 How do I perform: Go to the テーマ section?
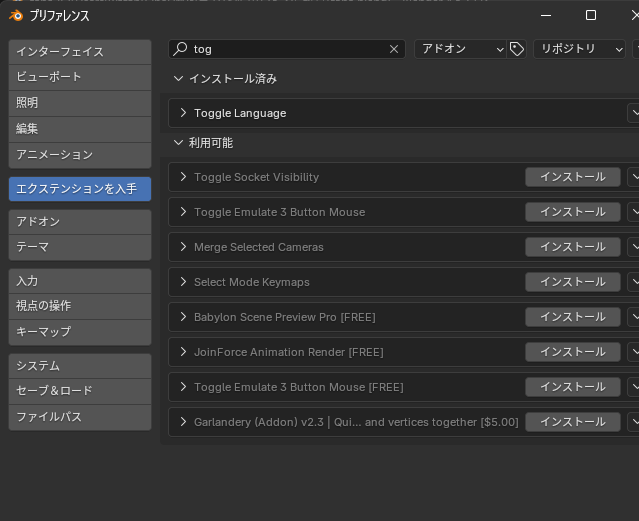79,246
